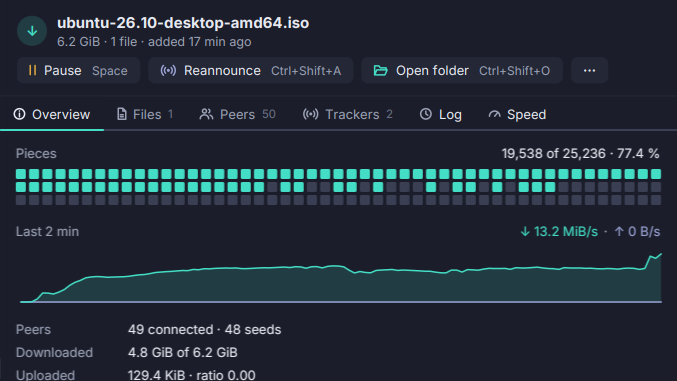Click the Uploaded row label

point(45,375)
